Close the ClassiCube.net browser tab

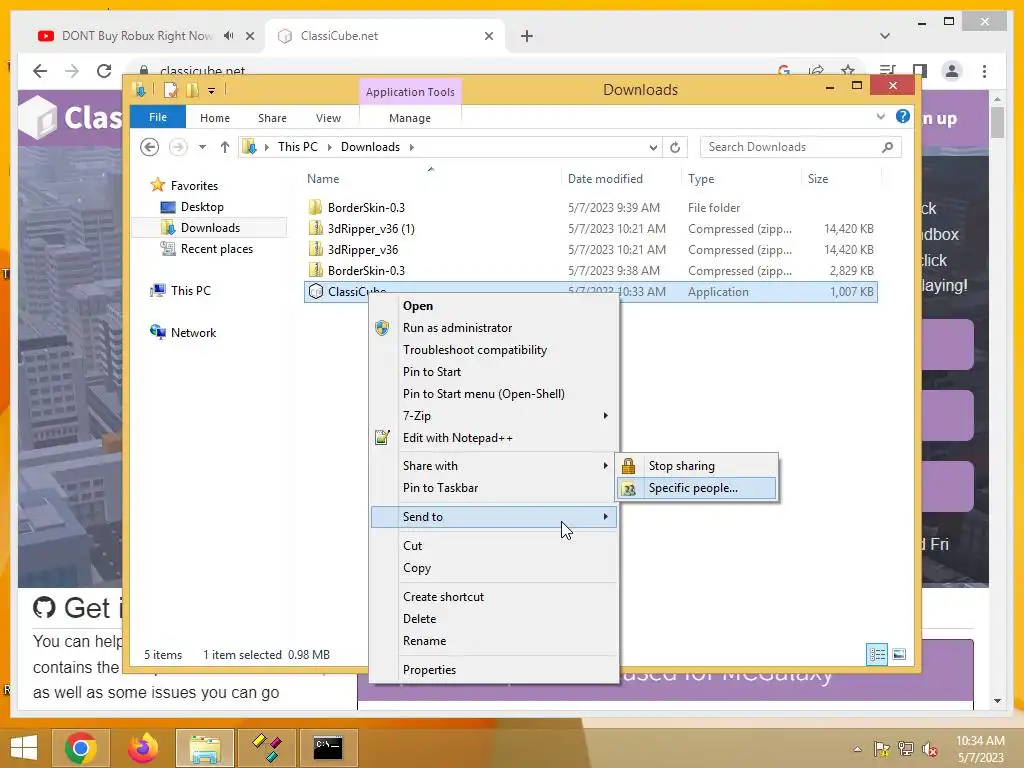[x=488, y=36]
